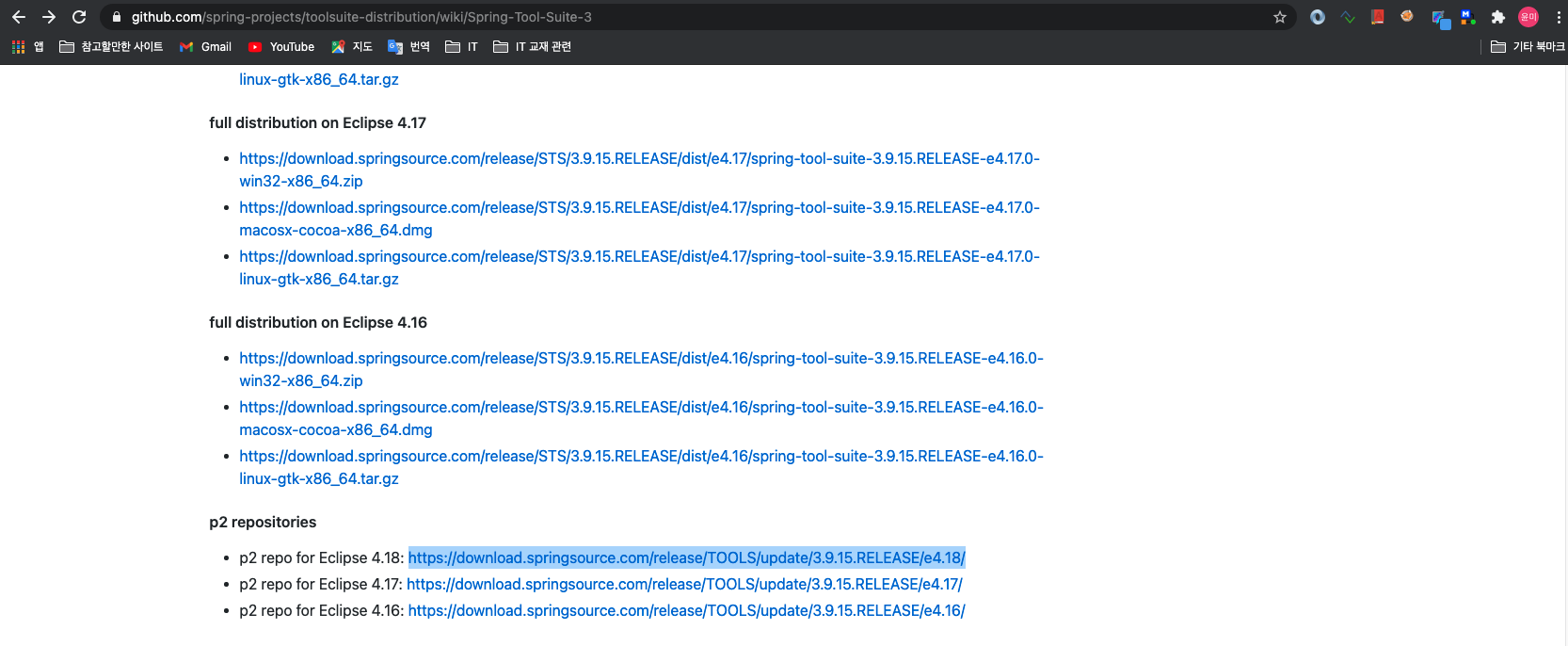Open the red dictionary book extension

[1378, 17]
